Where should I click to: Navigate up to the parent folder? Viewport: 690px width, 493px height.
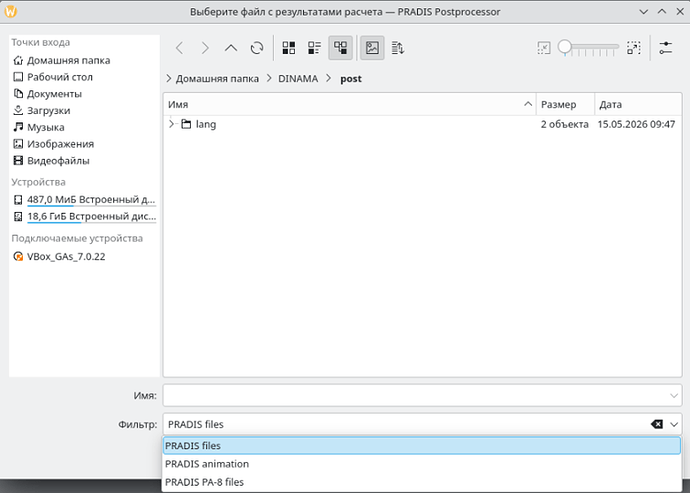tap(231, 48)
